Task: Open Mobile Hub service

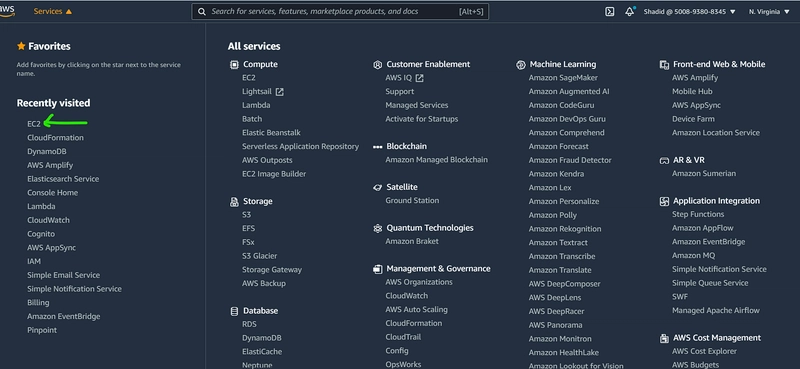Action: 692,92
